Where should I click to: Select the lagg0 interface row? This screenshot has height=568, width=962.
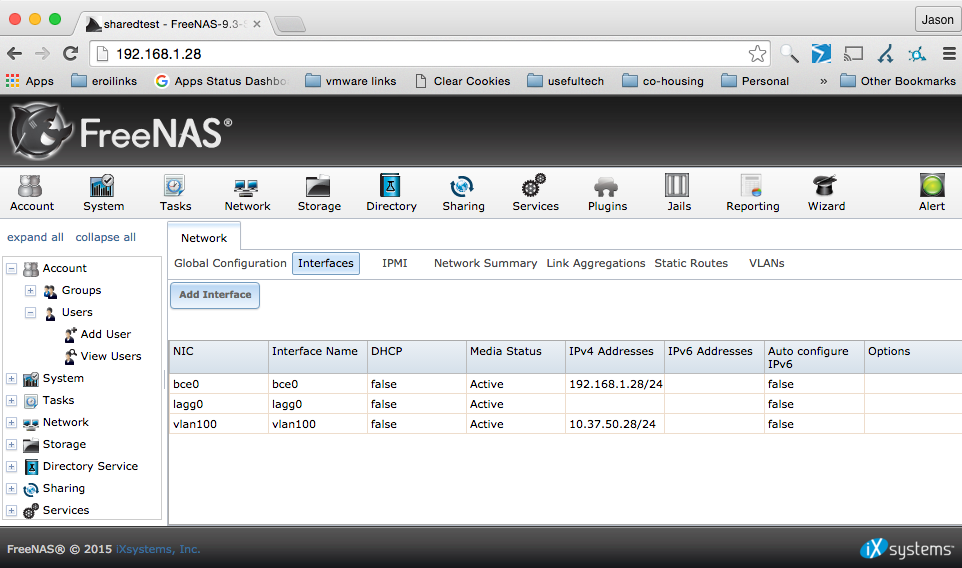point(565,404)
